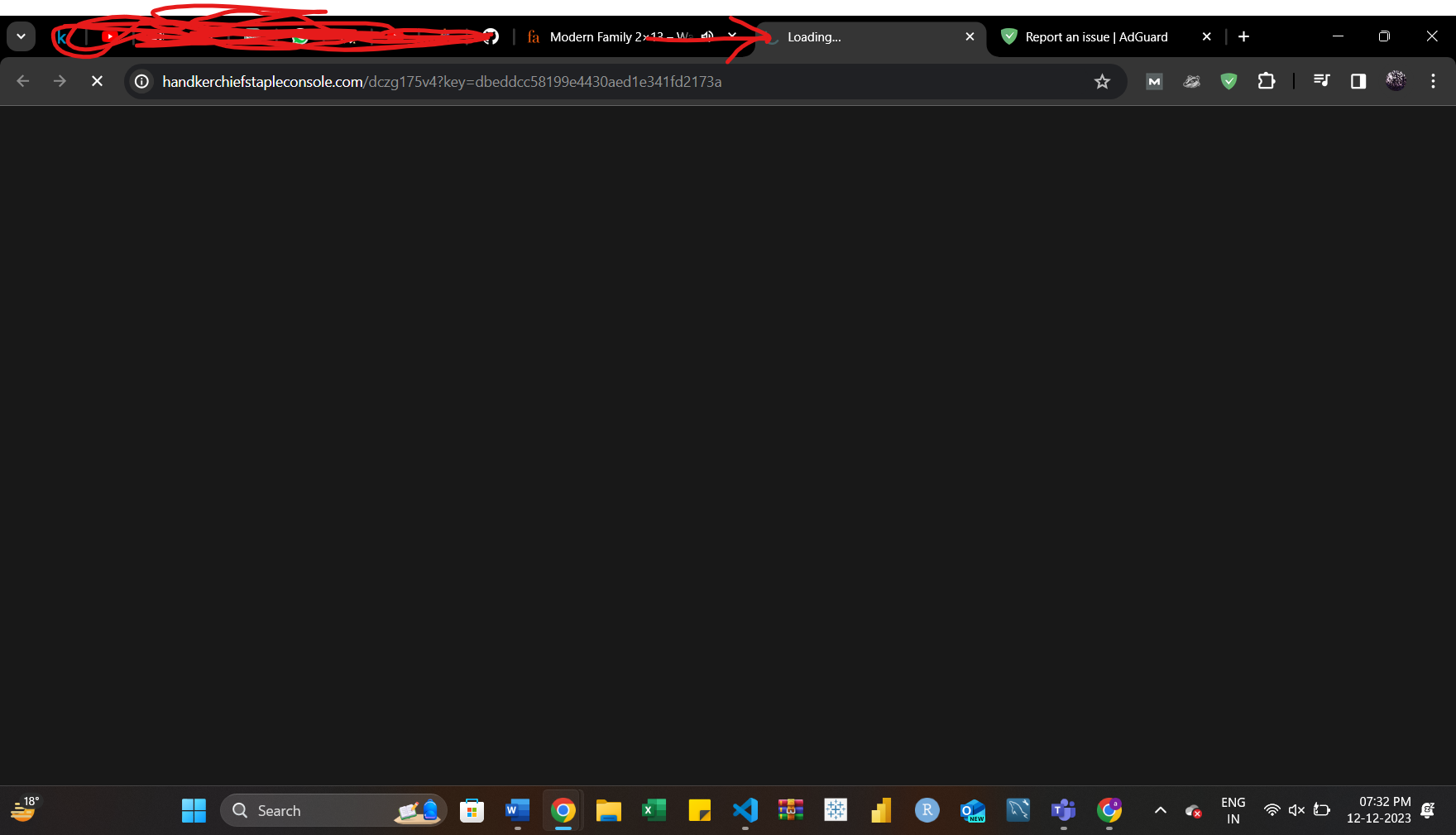Expand the tab search dropdown
This screenshot has height=835, width=1456.
coord(21,36)
